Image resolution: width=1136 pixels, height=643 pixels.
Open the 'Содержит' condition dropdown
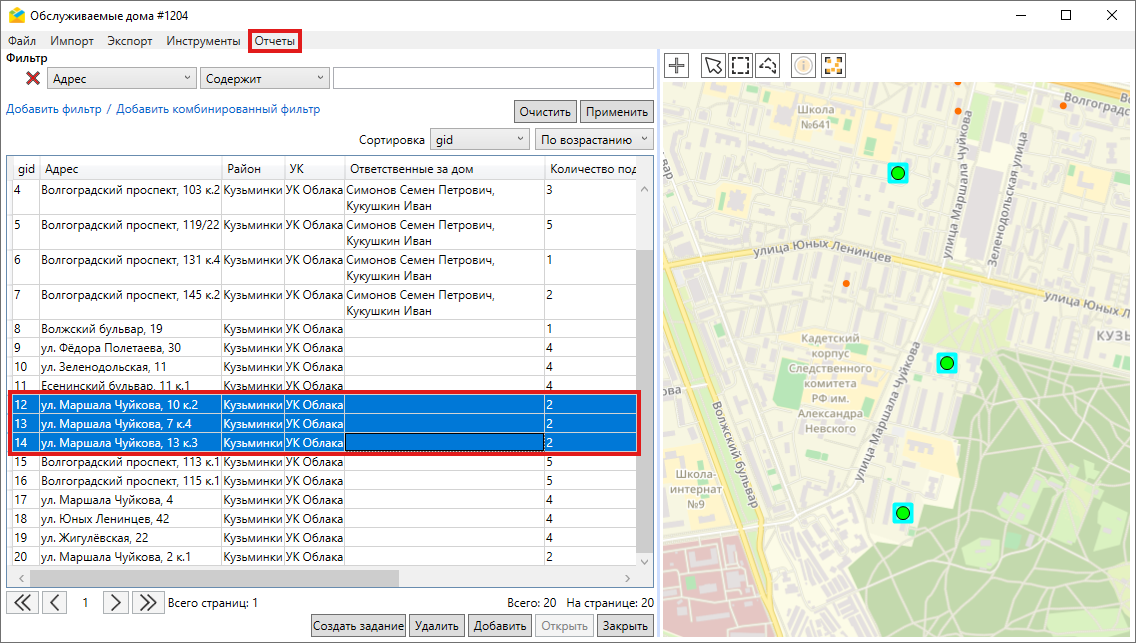click(x=265, y=78)
